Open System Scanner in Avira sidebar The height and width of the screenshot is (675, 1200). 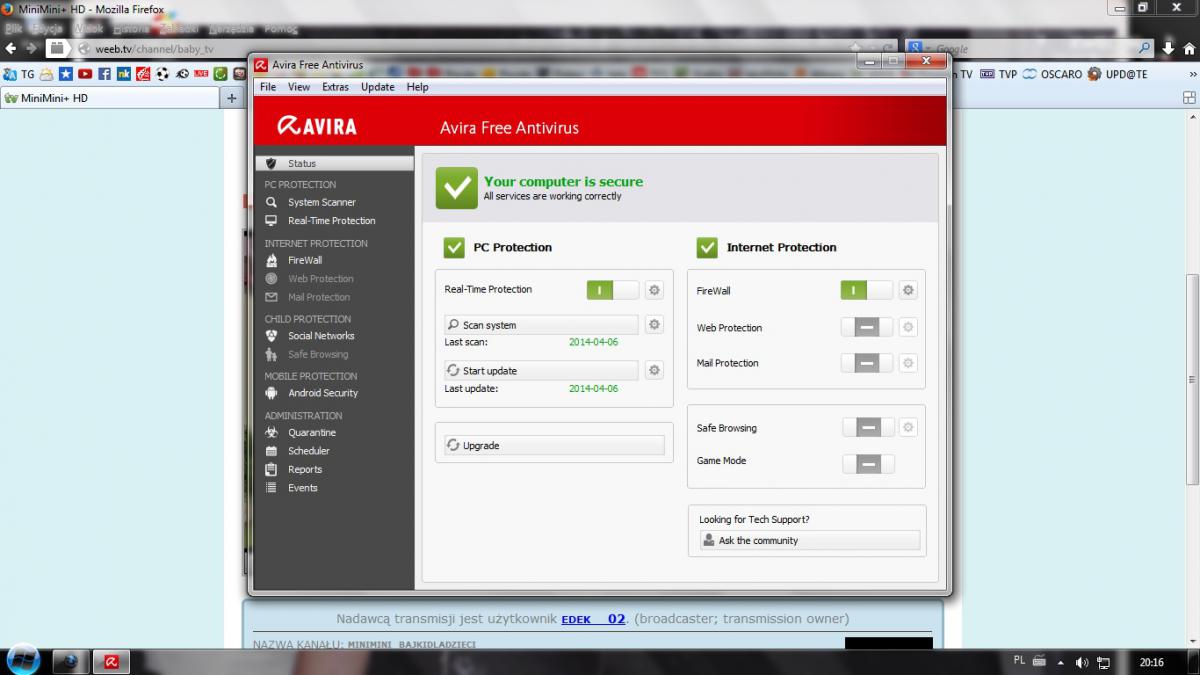[322, 202]
